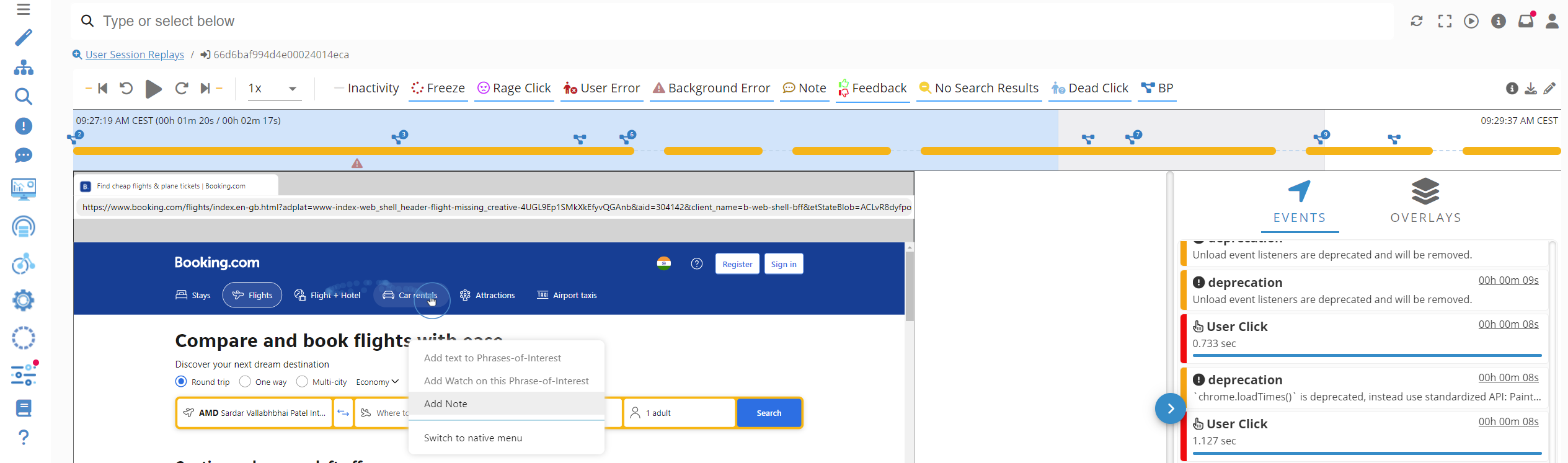
Task: Open the 1x playback speed dropdown
Action: click(x=272, y=89)
